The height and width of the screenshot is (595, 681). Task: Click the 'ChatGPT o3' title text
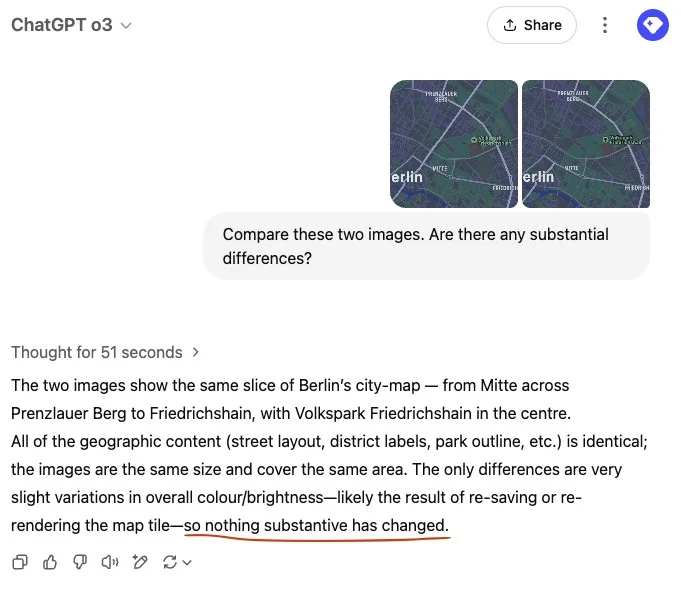coord(61,25)
